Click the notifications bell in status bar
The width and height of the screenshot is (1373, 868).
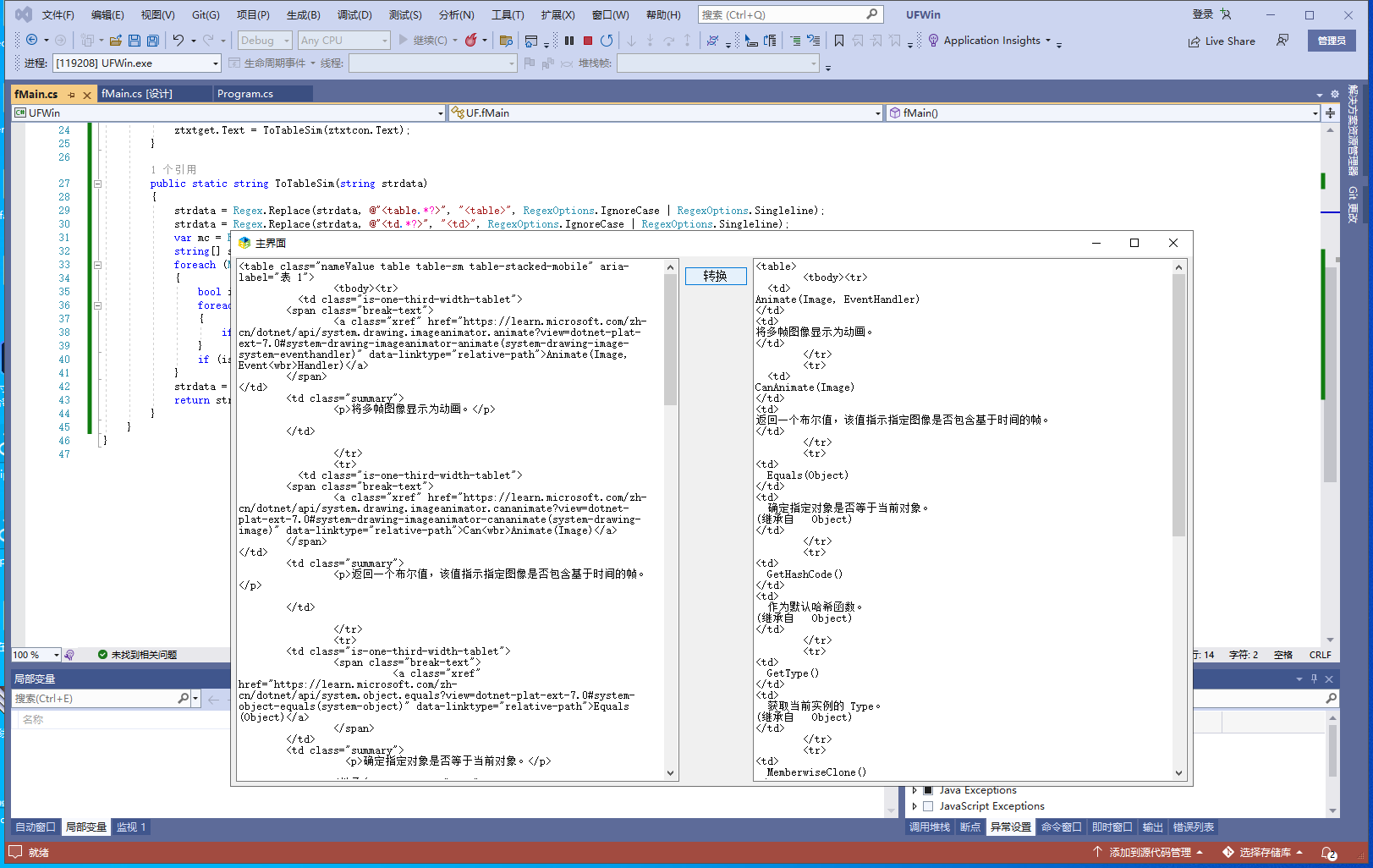(x=1329, y=853)
